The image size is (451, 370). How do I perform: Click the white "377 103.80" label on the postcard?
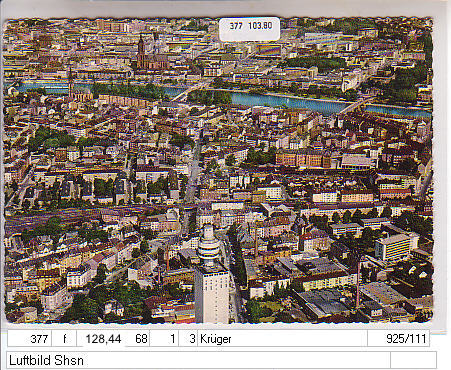click(x=249, y=29)
